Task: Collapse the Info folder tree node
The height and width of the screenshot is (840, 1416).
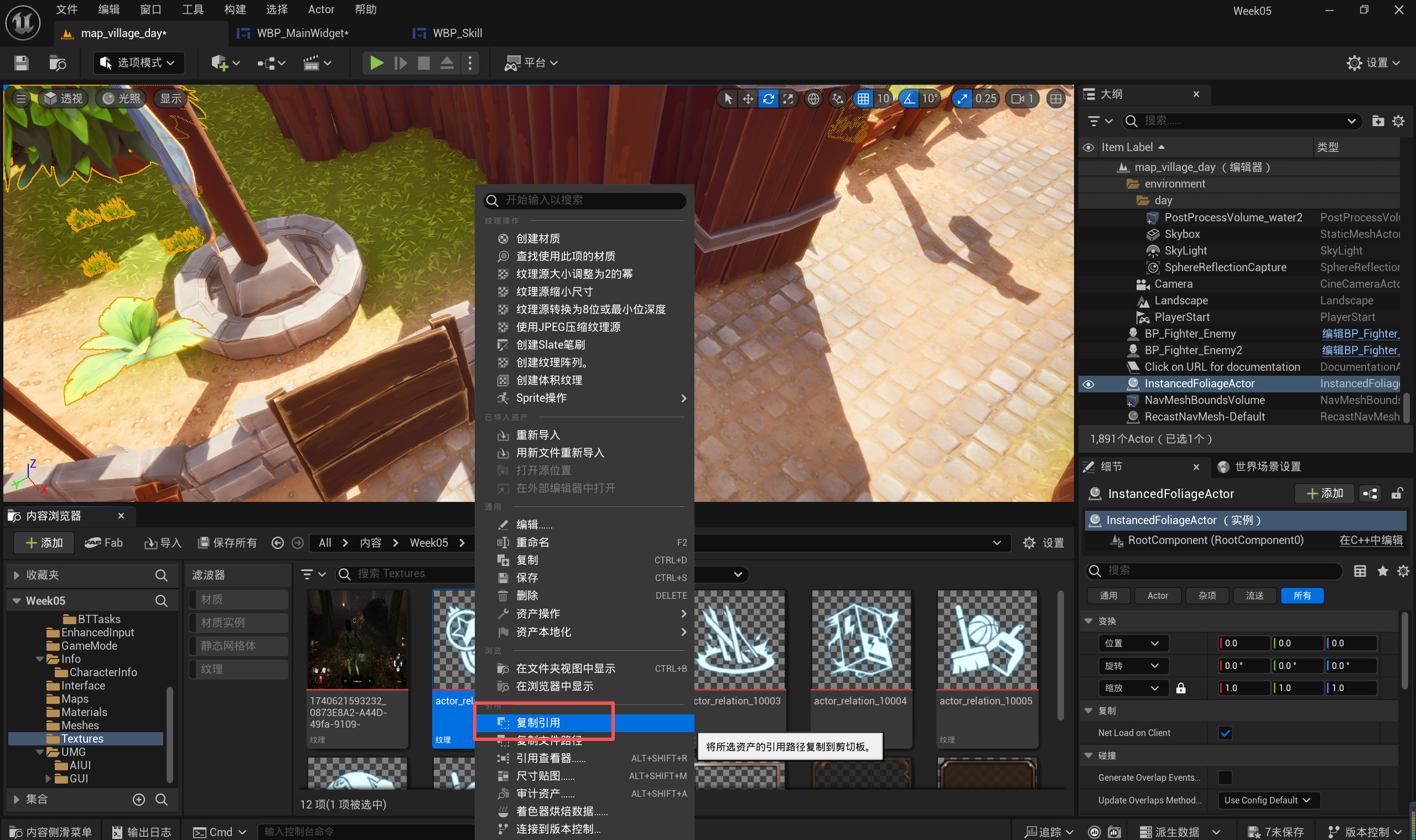Action: (x=40, y=659)
